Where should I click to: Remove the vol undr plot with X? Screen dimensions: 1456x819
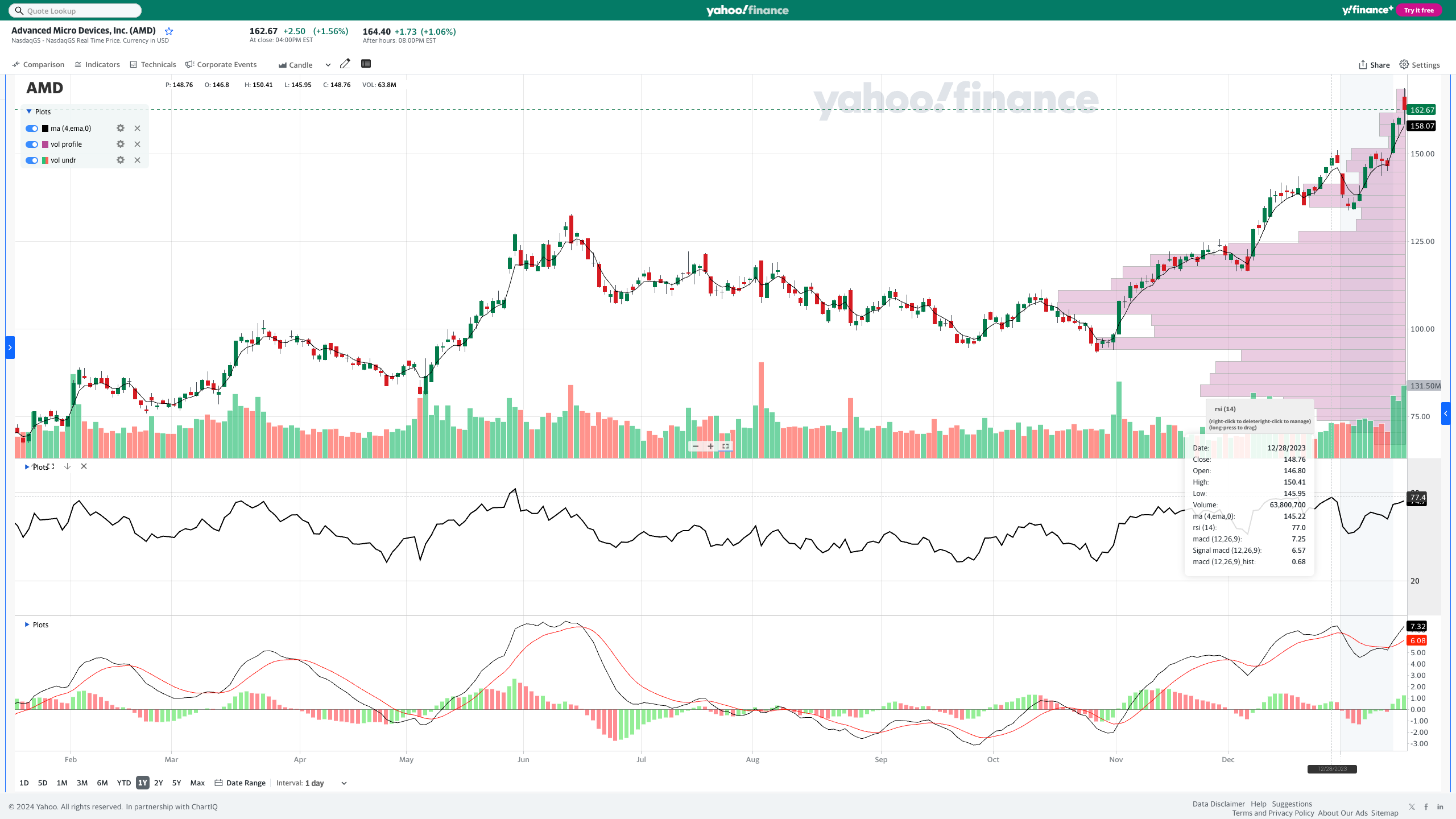[x=137, y=160]
